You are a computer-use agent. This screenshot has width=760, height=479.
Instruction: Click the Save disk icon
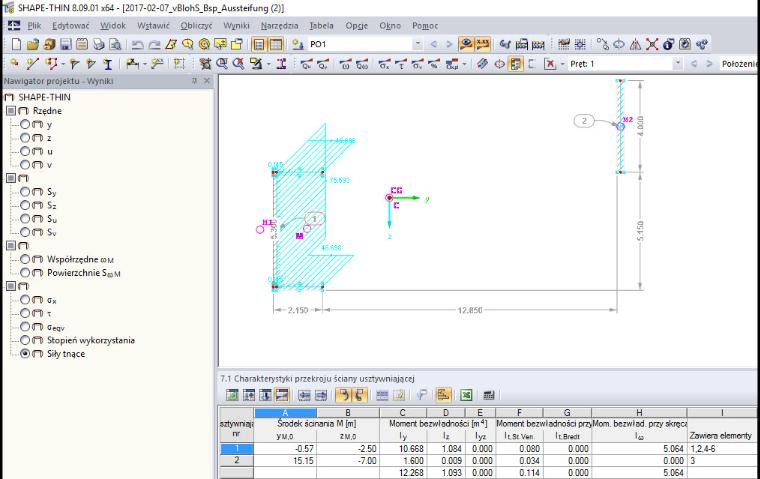65,44
